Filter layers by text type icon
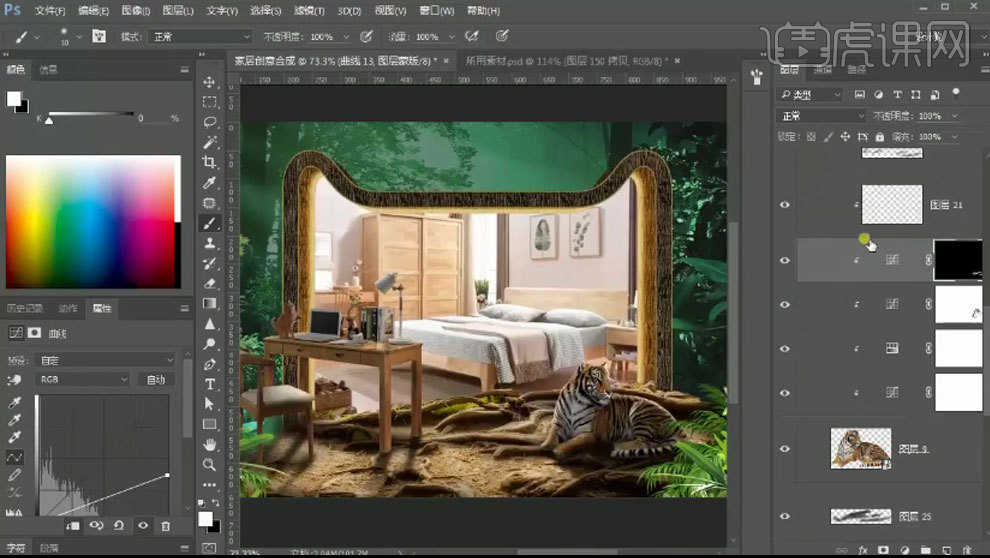The height and width of the screenshot is (558, 990). [897, 95]
